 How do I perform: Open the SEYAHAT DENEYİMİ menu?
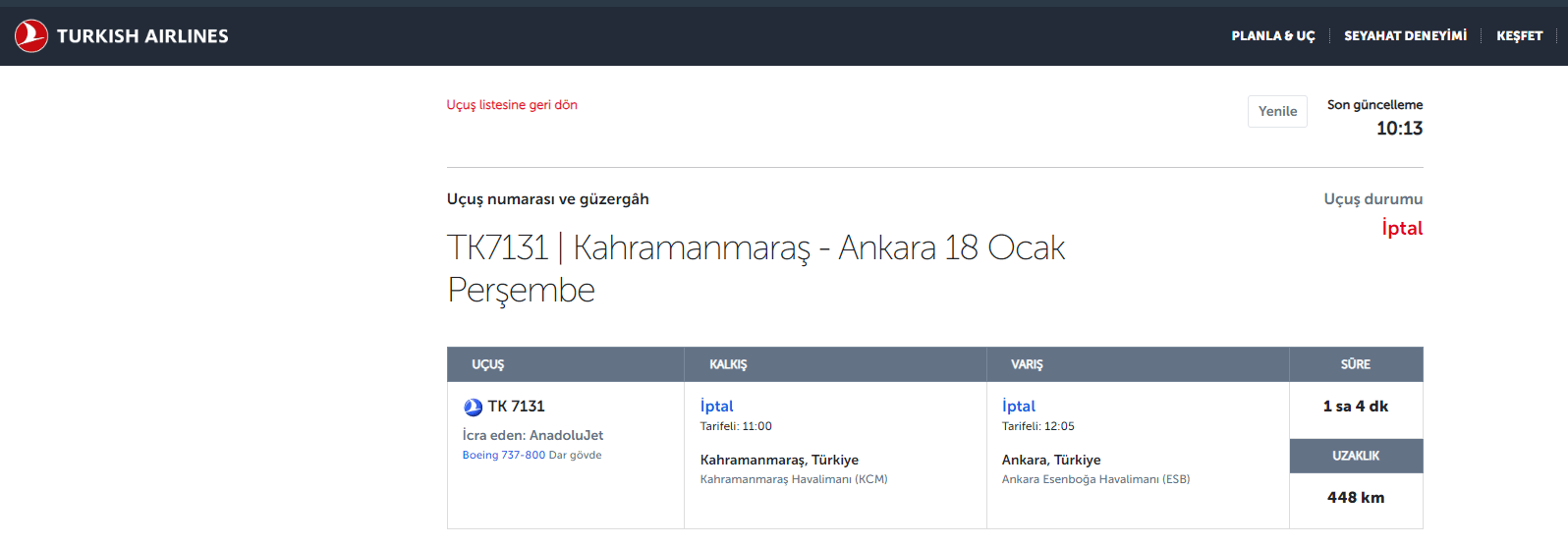pos(1405,36)
